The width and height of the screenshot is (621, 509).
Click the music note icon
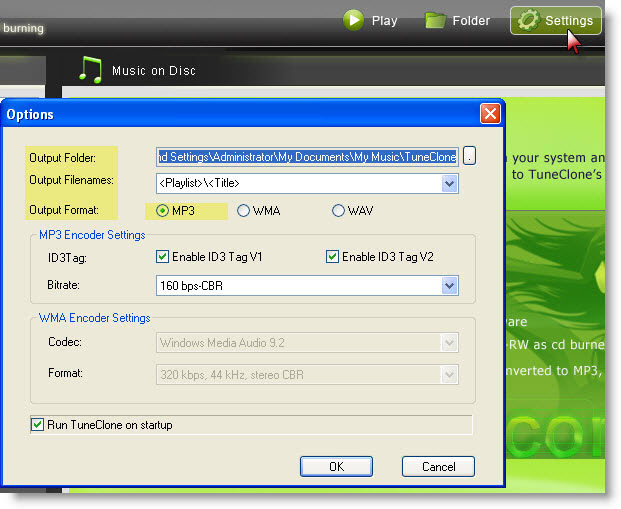click(x=91, y=69)
